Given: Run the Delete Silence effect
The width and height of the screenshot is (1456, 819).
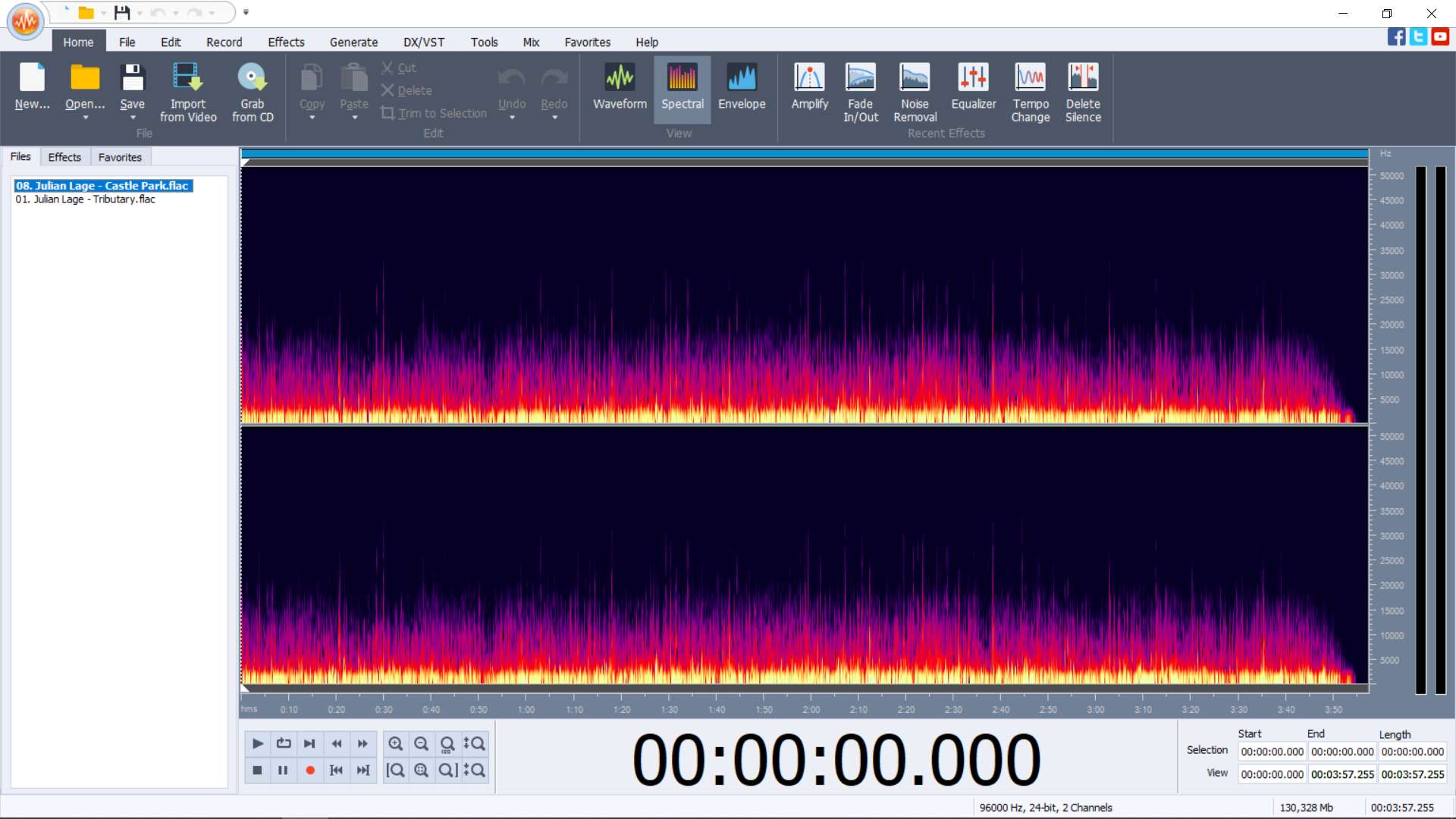Looking at the screenshot, I should pyautogui.click(x=1083, y=92).
